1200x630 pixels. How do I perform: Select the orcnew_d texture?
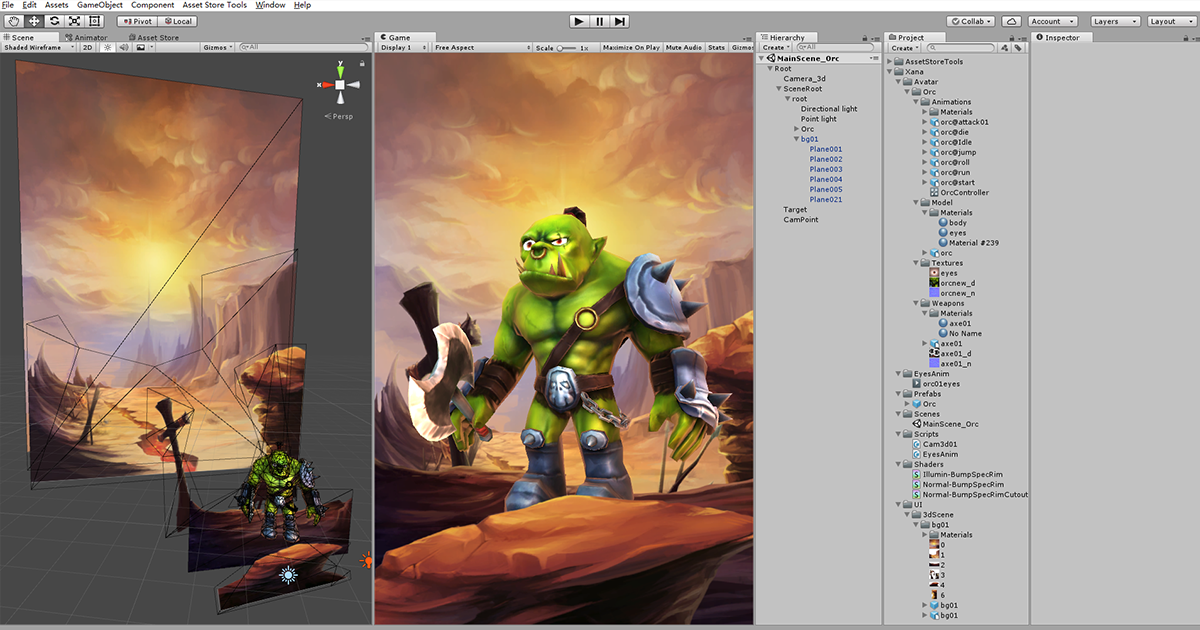click(x=951, y=283)
